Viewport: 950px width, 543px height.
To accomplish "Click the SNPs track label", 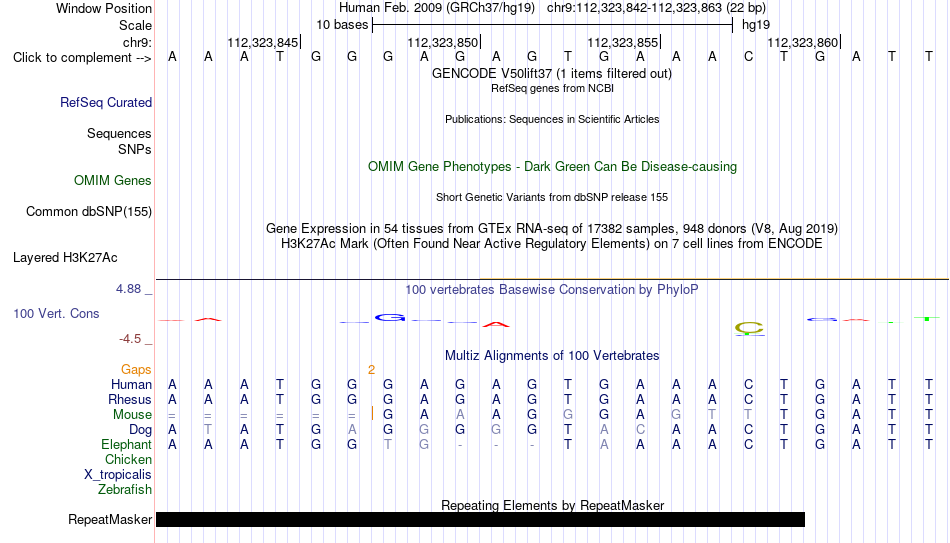I will tap(135, 149).
